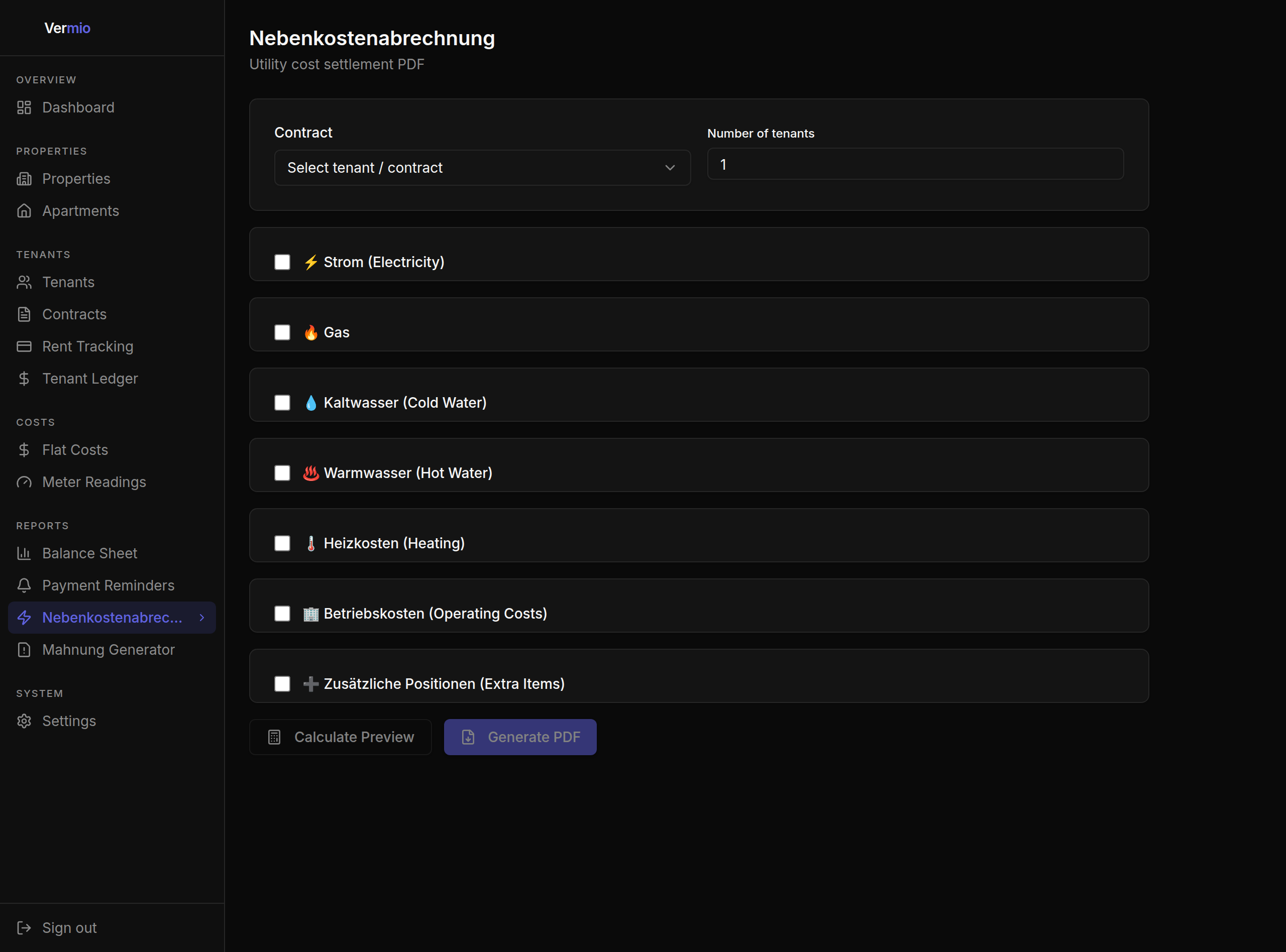Click the Apartments house icon
The width and height of the screenshot is (1286, 952).
tap(24, 211)
